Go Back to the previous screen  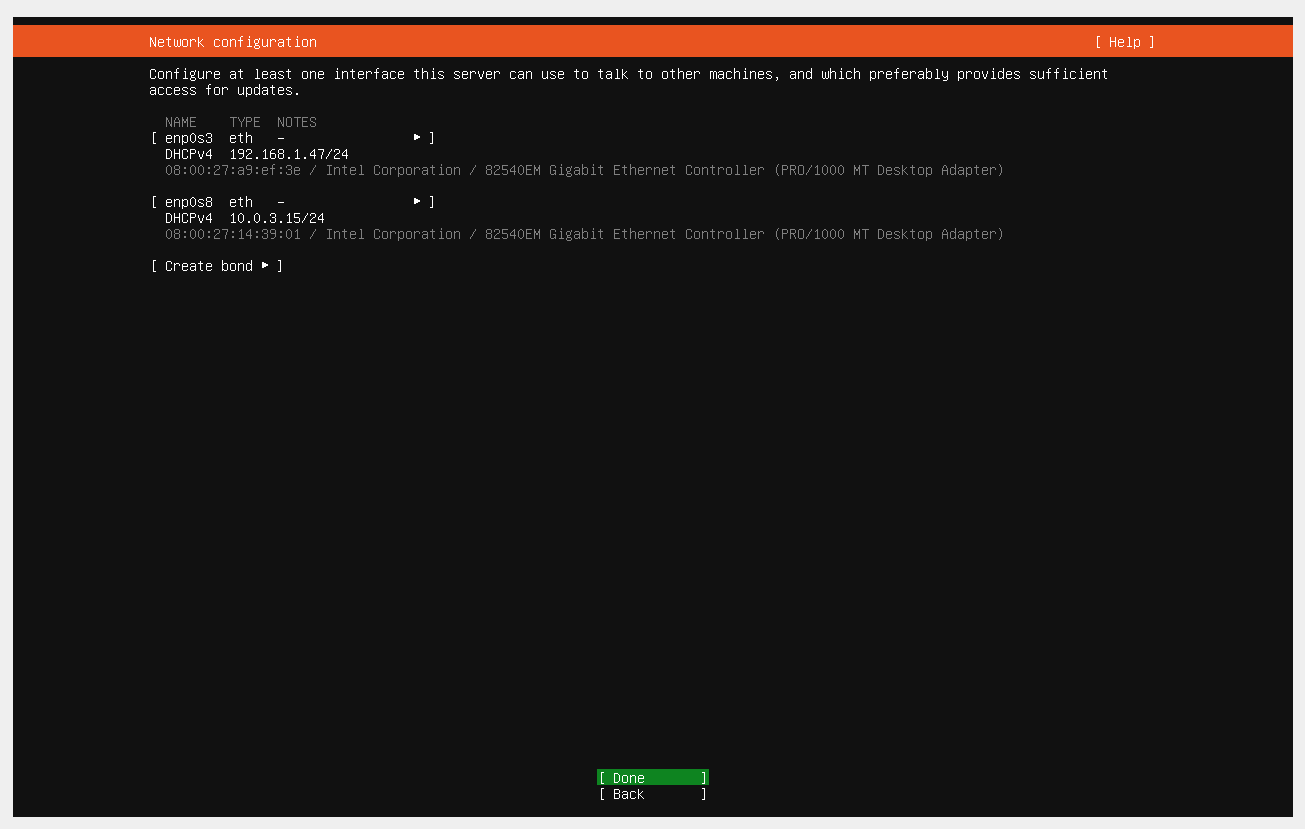pyautogui.click(x=653, y=794)
